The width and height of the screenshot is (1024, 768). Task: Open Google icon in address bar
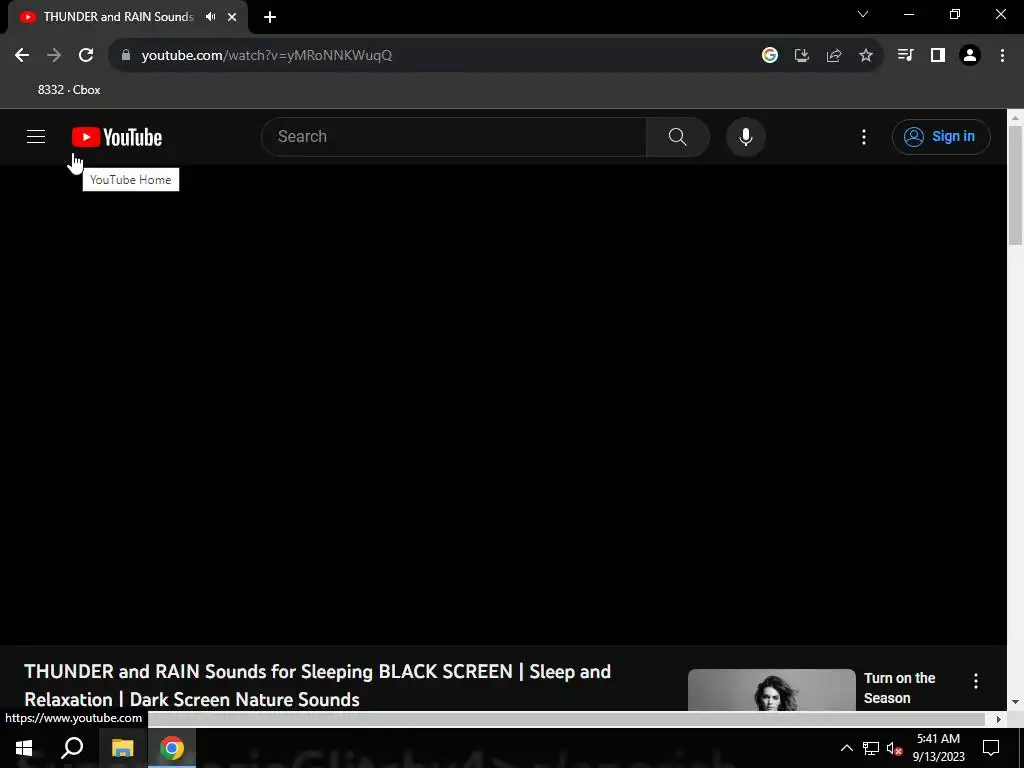770,56
